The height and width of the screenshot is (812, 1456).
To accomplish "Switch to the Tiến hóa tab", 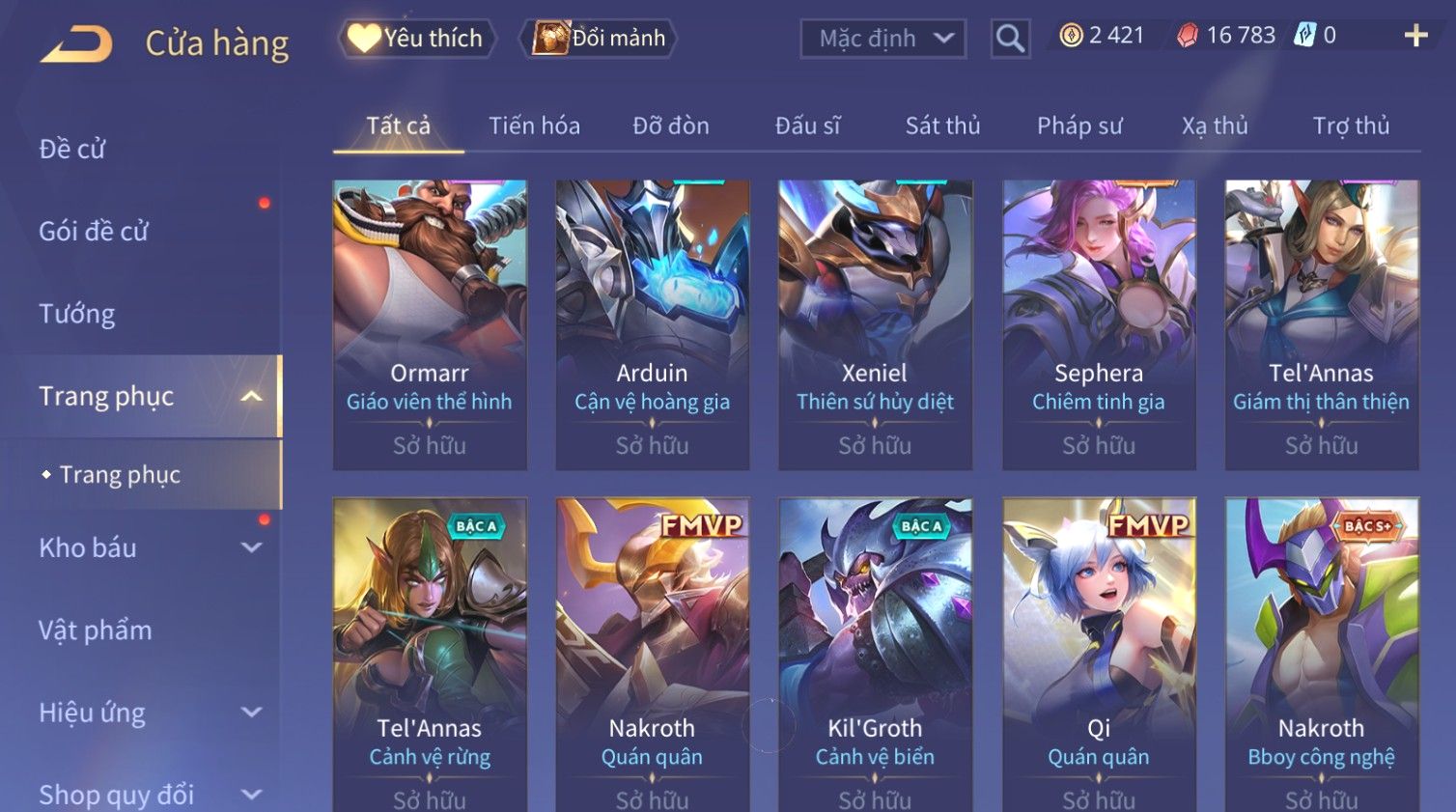I will click(534, 126).
